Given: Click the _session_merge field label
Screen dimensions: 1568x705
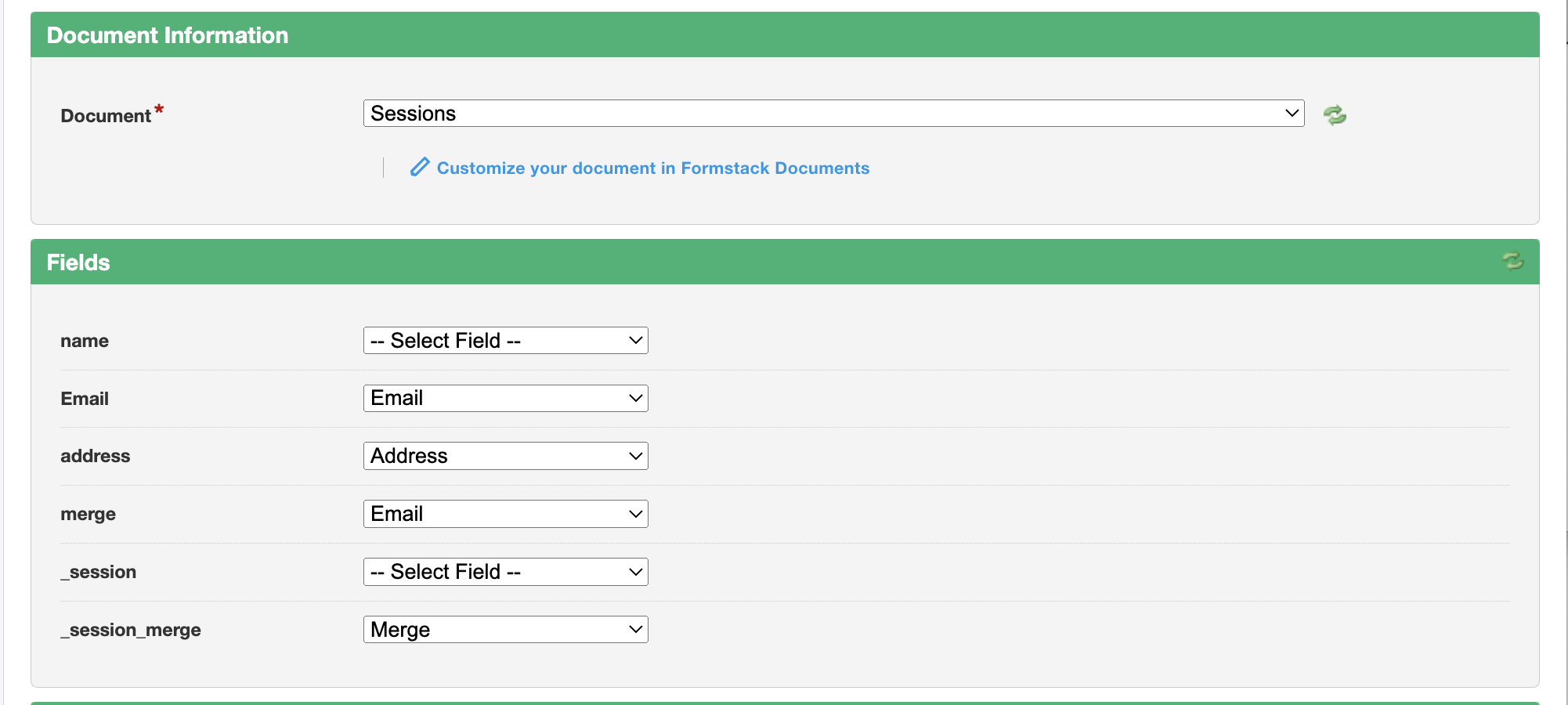Looking at the screenshot, I should coord(131,630).
